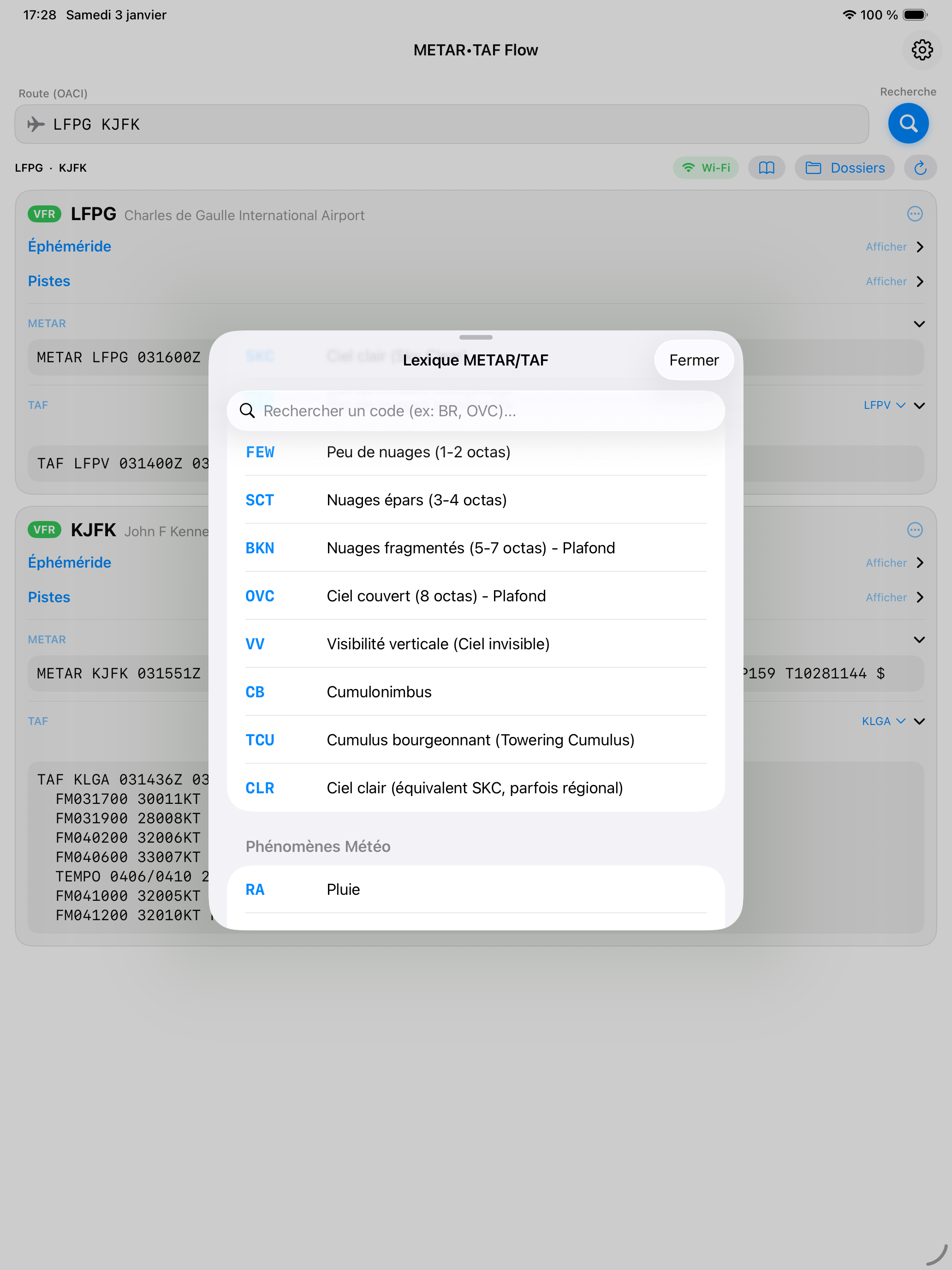Close the lexicon with Fermer
The height and width of the screenshot is (1270, 952).
pyautogui.click(x=693, y=360)
